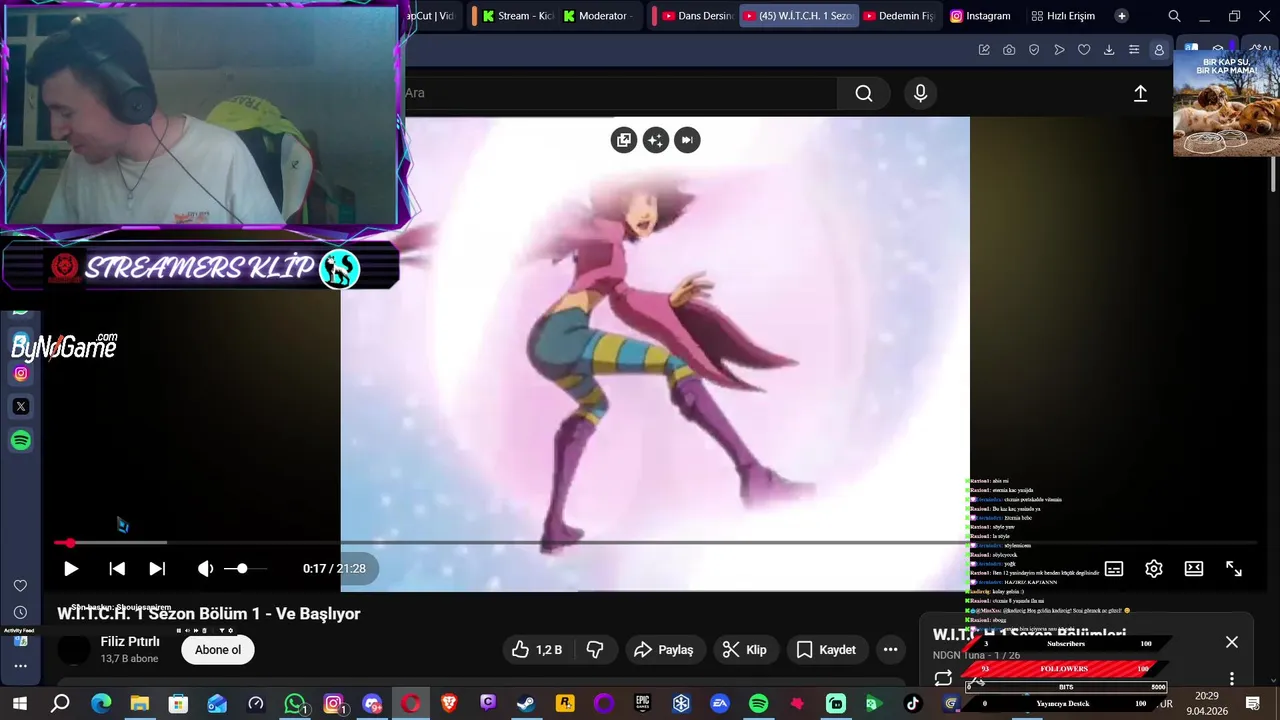Open the player settings gear
Viewport: 1280px width, 720px height.
(x=1154, y=568)
